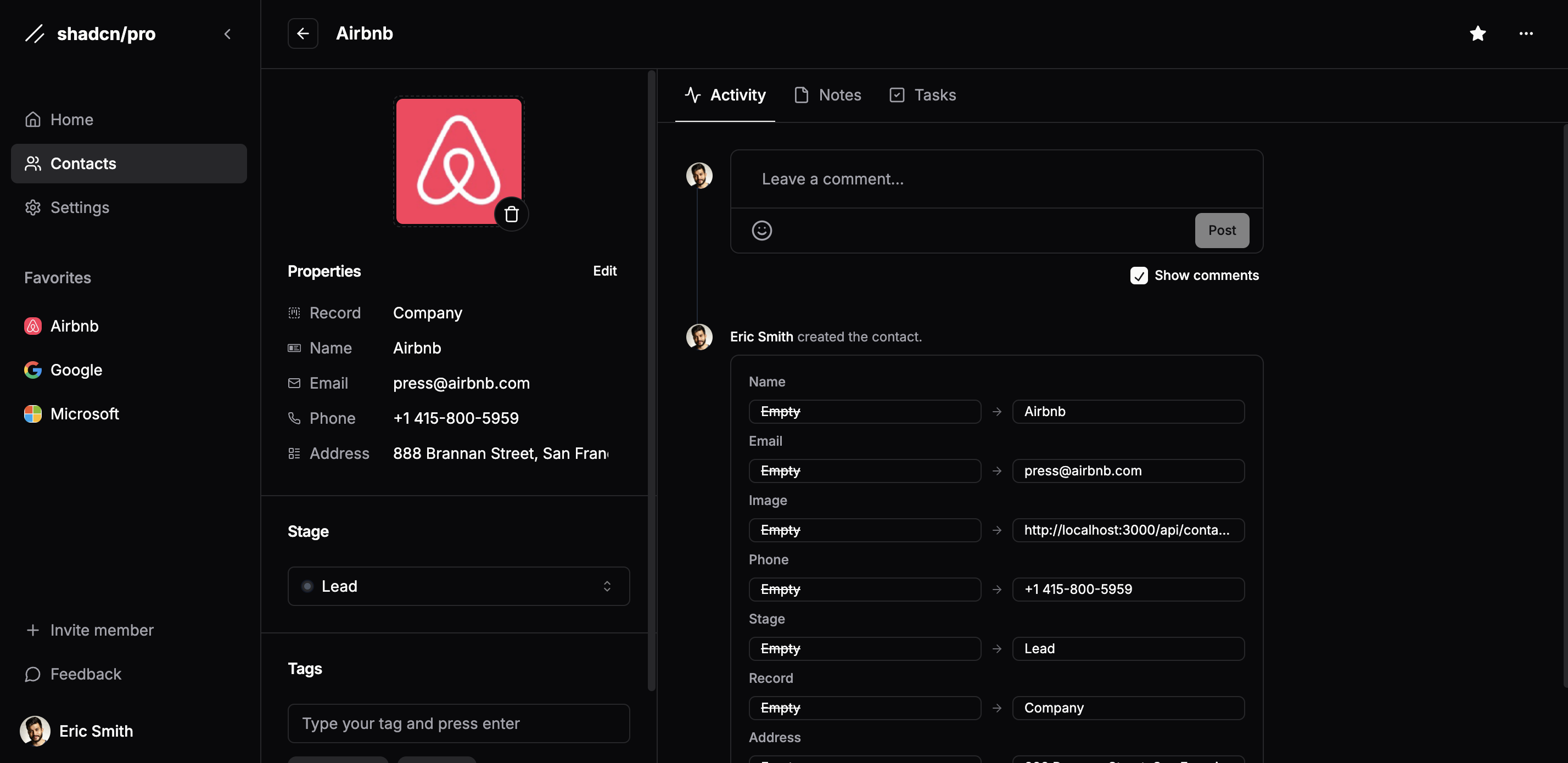Switch to the Notes tab

828,96
